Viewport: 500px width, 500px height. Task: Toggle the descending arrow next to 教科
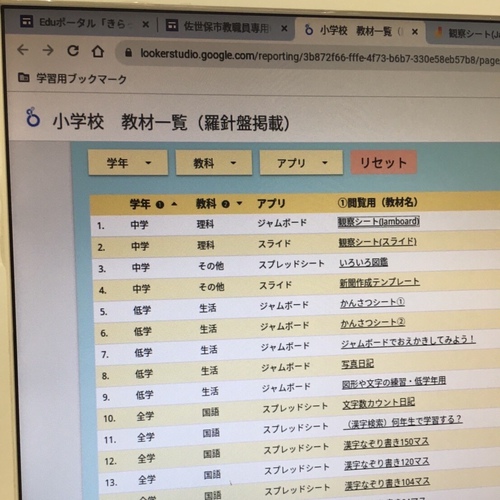239,203
